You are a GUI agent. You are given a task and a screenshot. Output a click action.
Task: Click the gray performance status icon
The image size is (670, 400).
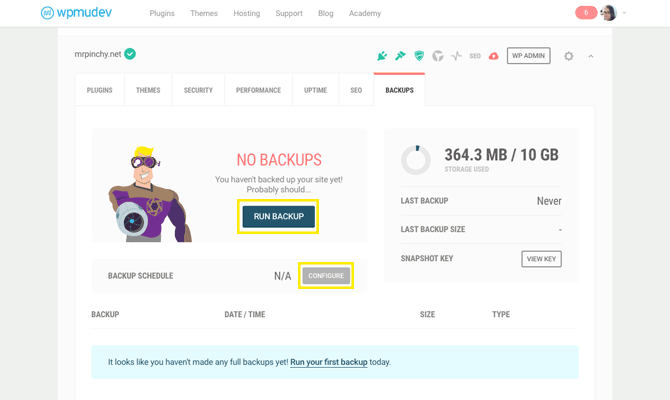tap(438, 56)
